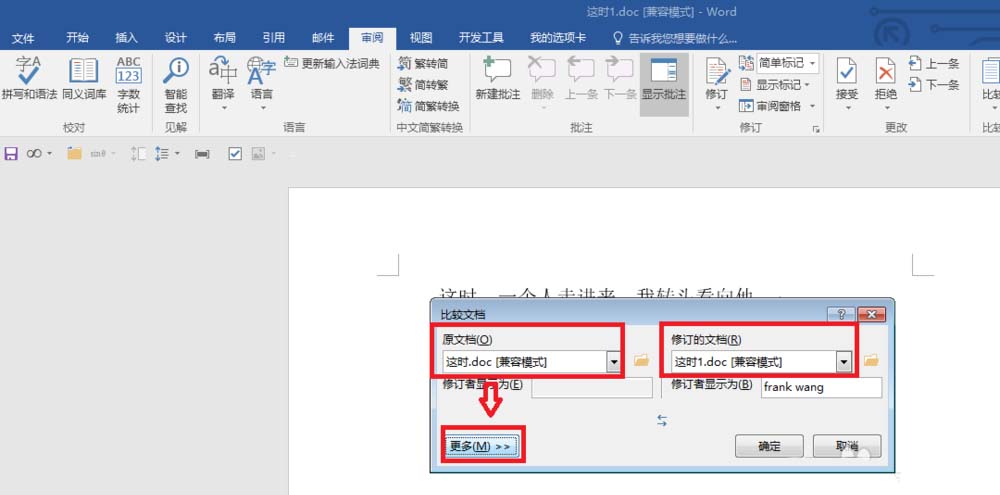Open the View tab
The width and height of the screenshot is (1000, 495).
pyautogui.click(x=421, y=38)
